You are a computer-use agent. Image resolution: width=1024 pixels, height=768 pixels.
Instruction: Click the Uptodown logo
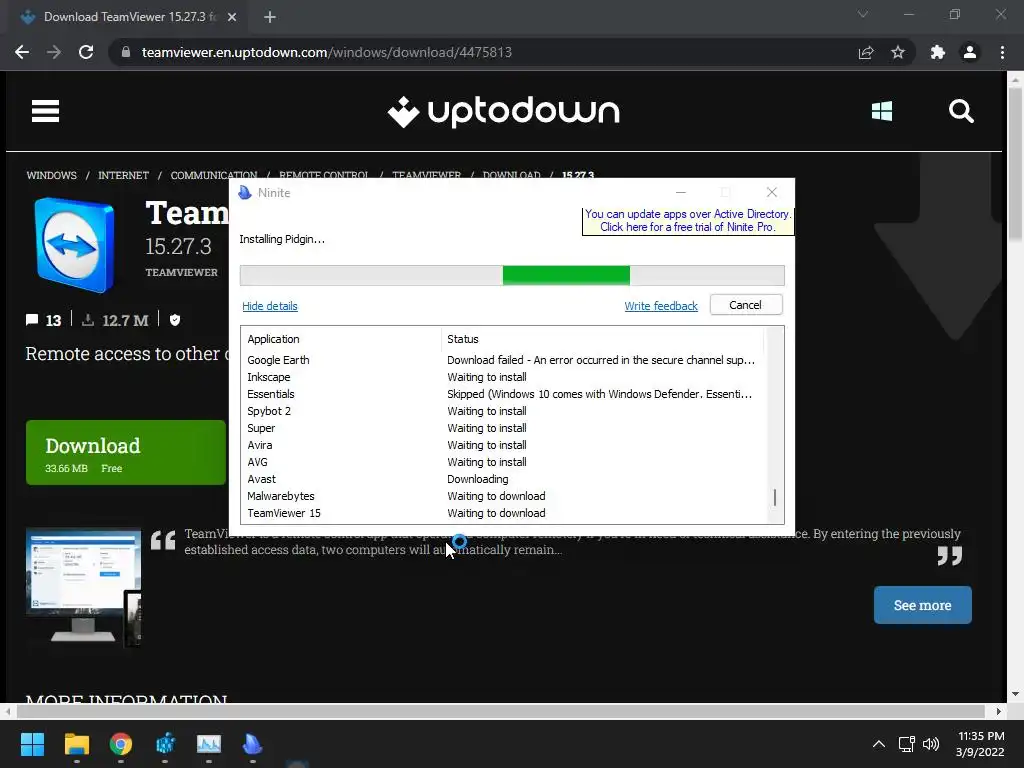503,112
